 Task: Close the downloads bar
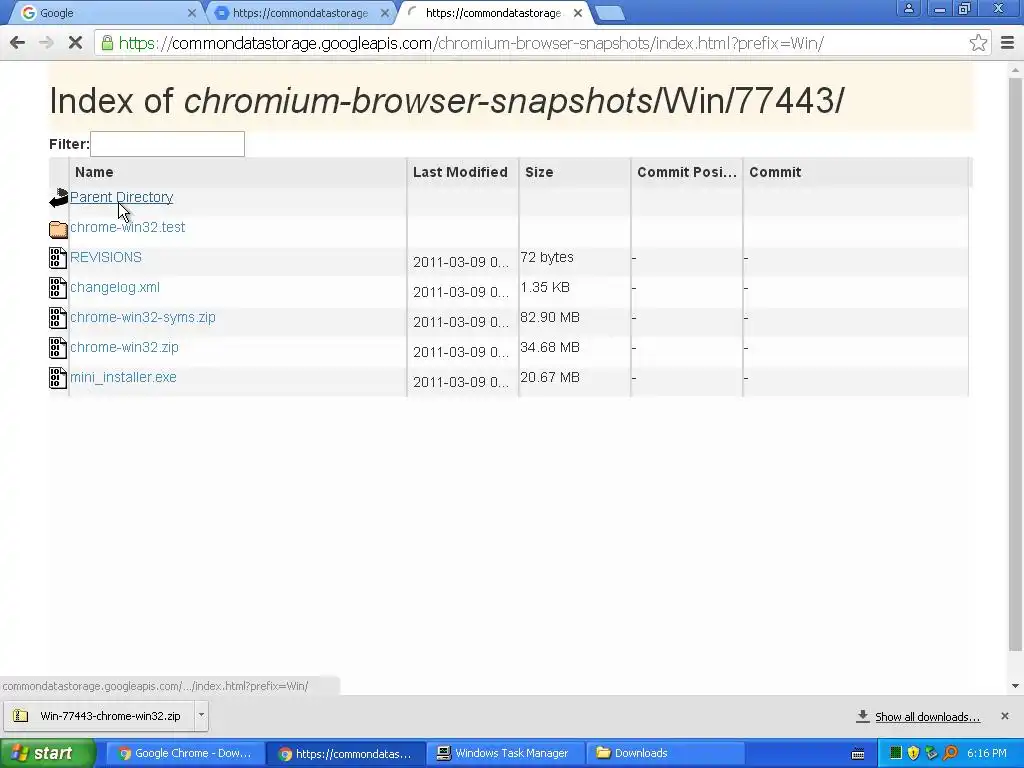(1004, 716)
